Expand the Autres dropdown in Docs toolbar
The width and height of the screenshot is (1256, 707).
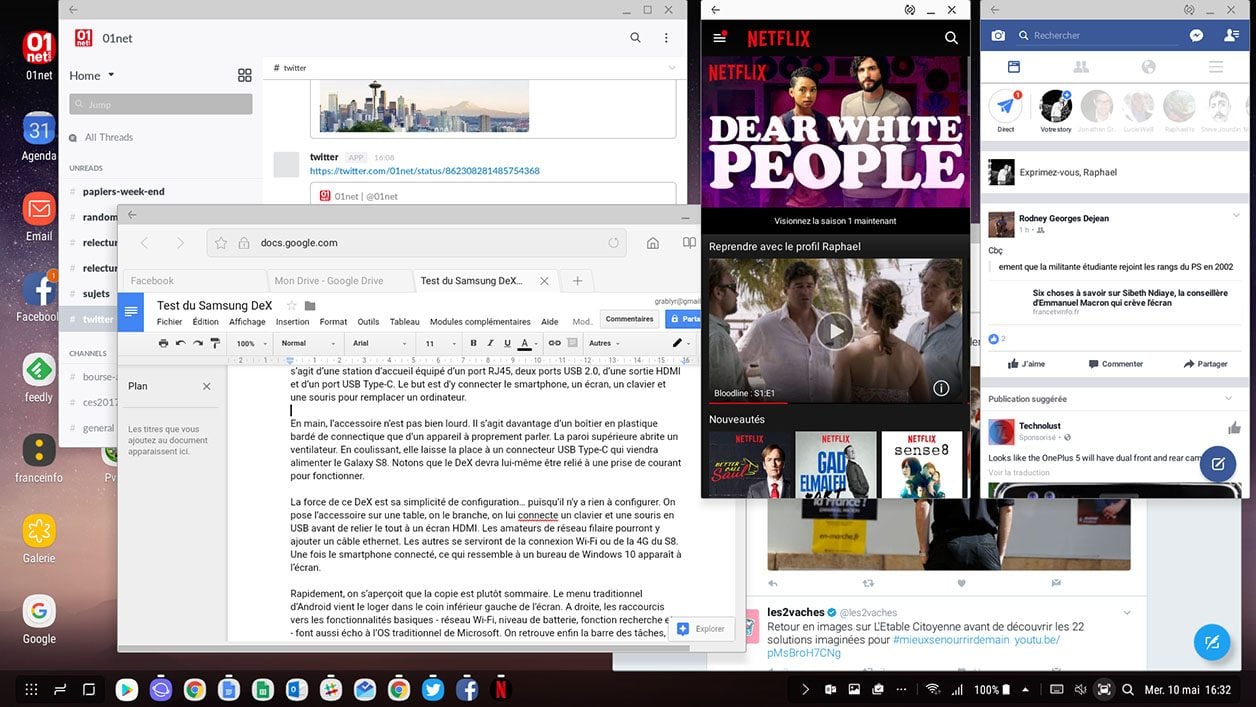(x=604, y=343)
